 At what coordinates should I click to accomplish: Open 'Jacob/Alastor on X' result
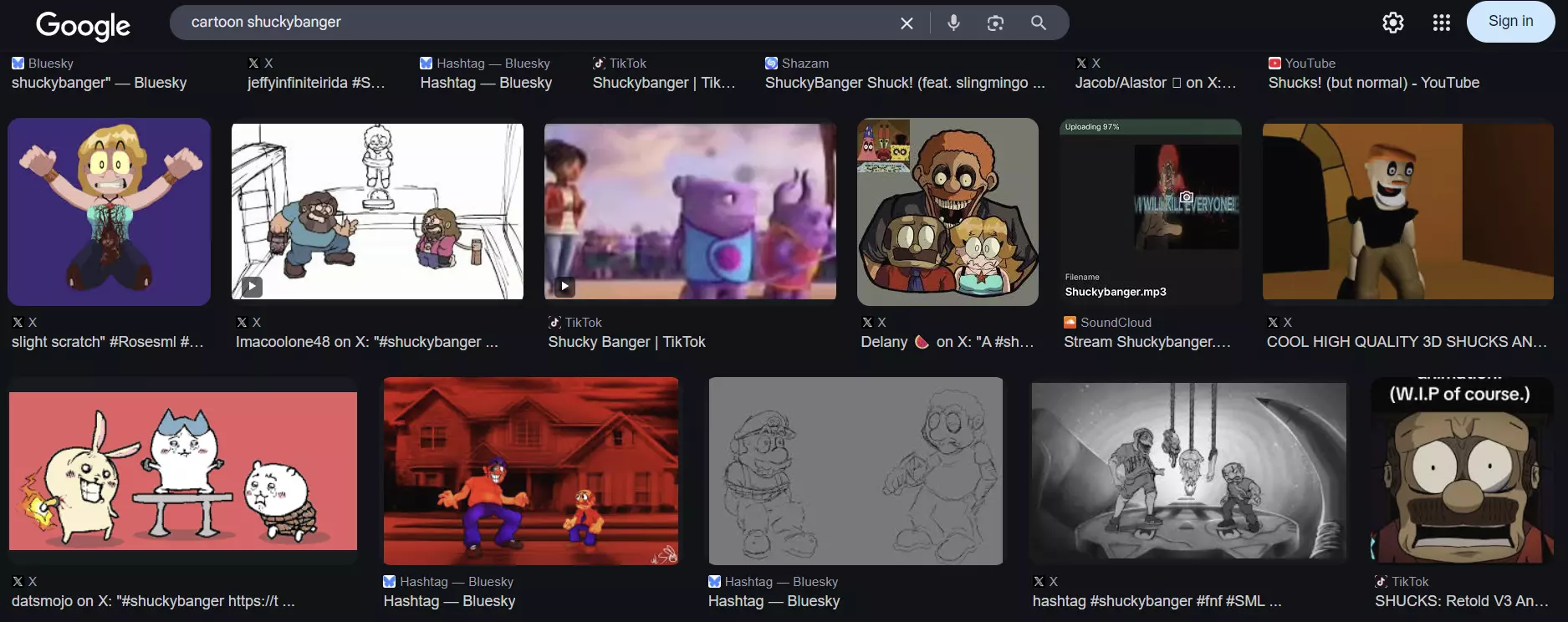(1155, 83)
